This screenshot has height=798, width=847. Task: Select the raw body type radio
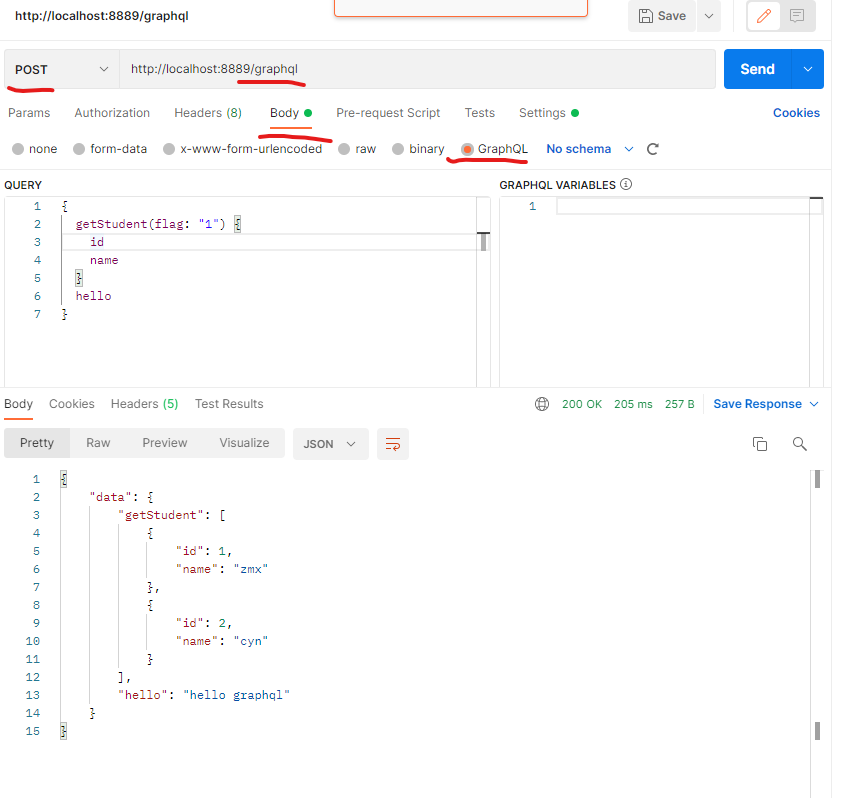coord(345,149)
